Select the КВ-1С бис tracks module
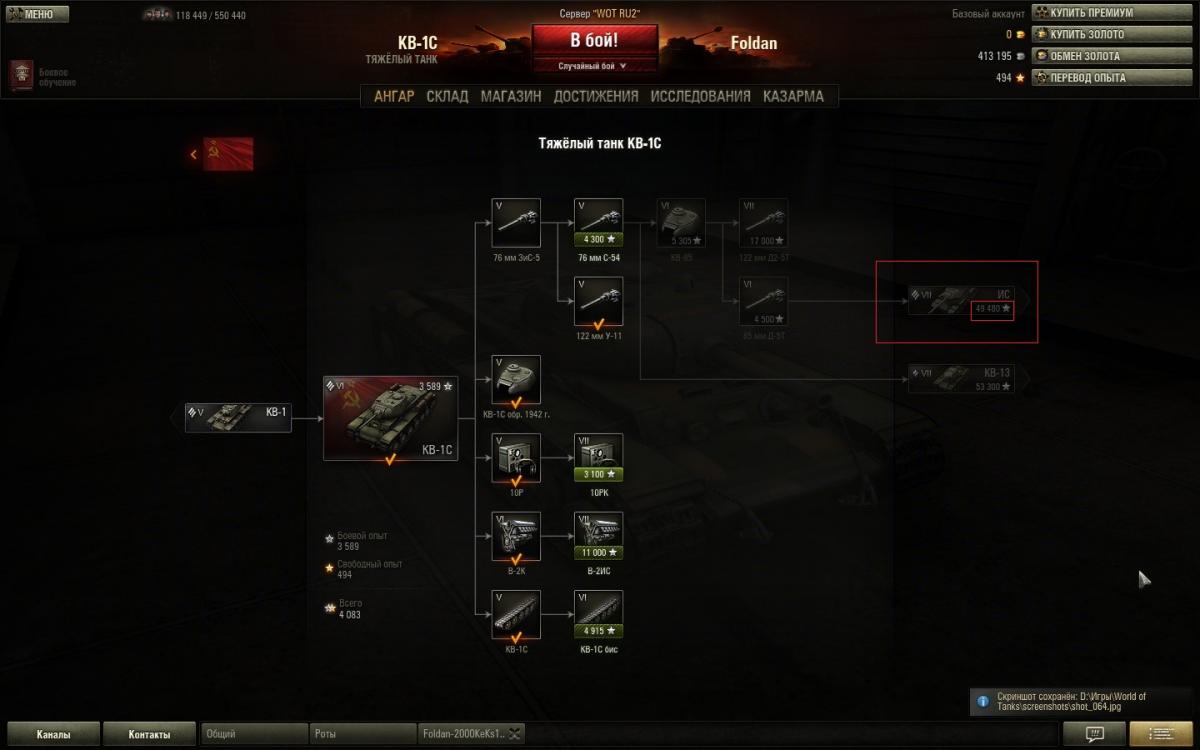The width and height of the screenshot is (1200, 750). (x=599, y=615)
